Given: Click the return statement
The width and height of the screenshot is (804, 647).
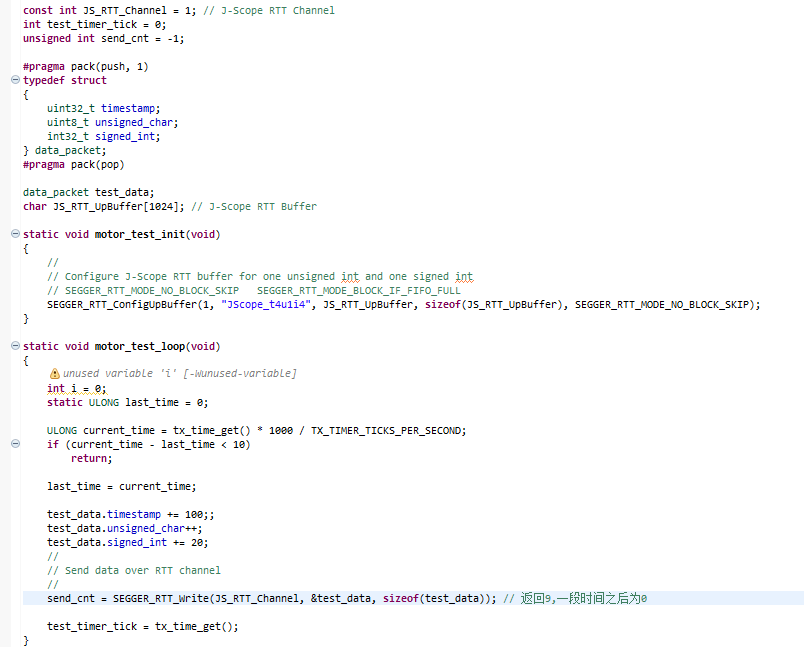Looking at the screenshot, I should 91,458.
